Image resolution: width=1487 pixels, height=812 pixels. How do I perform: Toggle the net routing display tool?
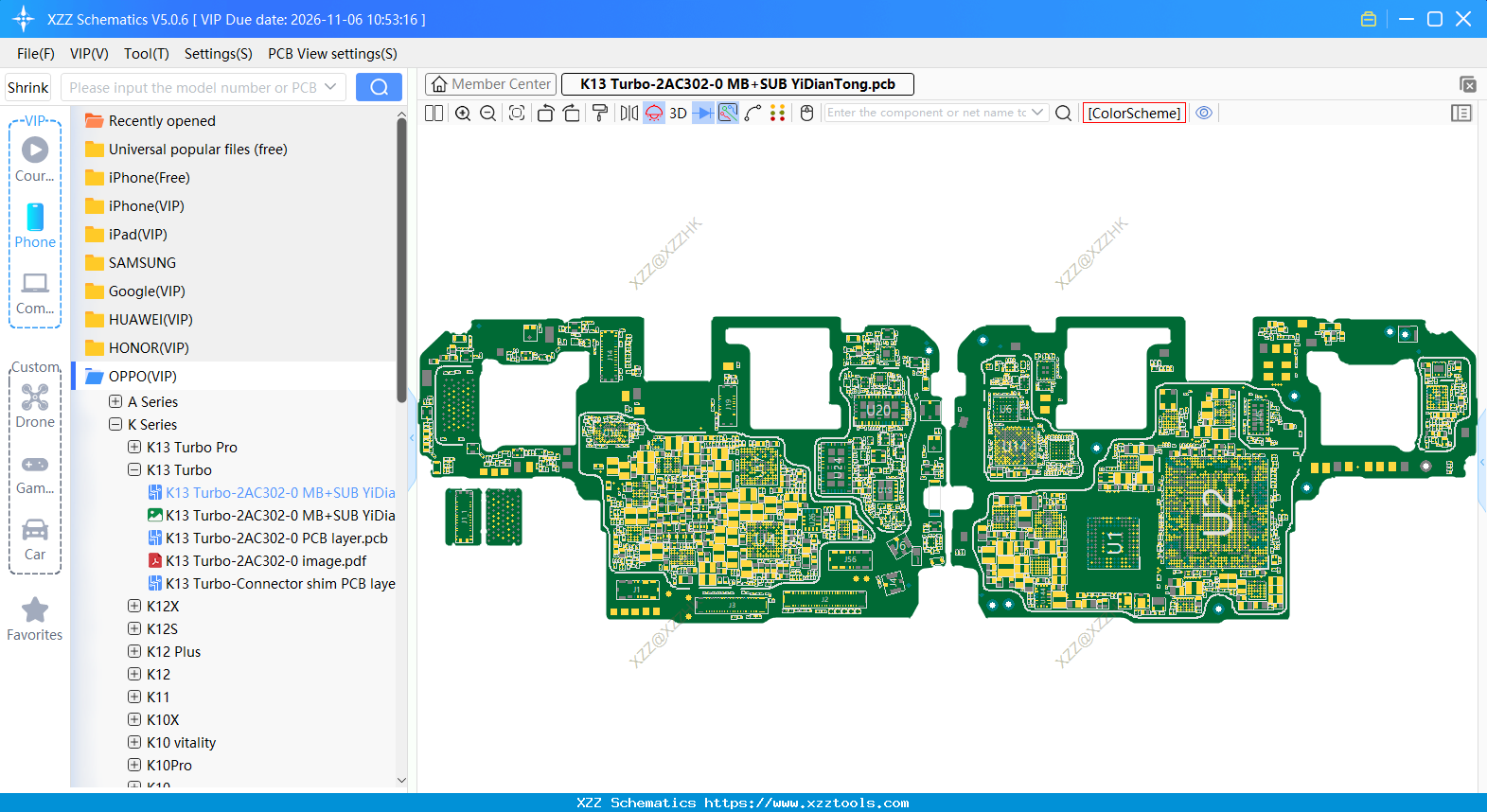click(728, 113)
